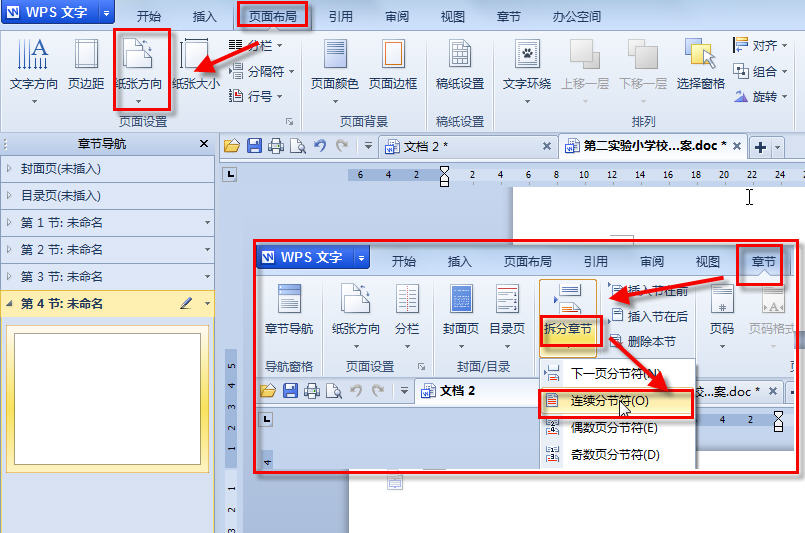Select 下一页分节符(N) menu entry
The height and width of the screenshot is (533, 805).
point(617,374)
